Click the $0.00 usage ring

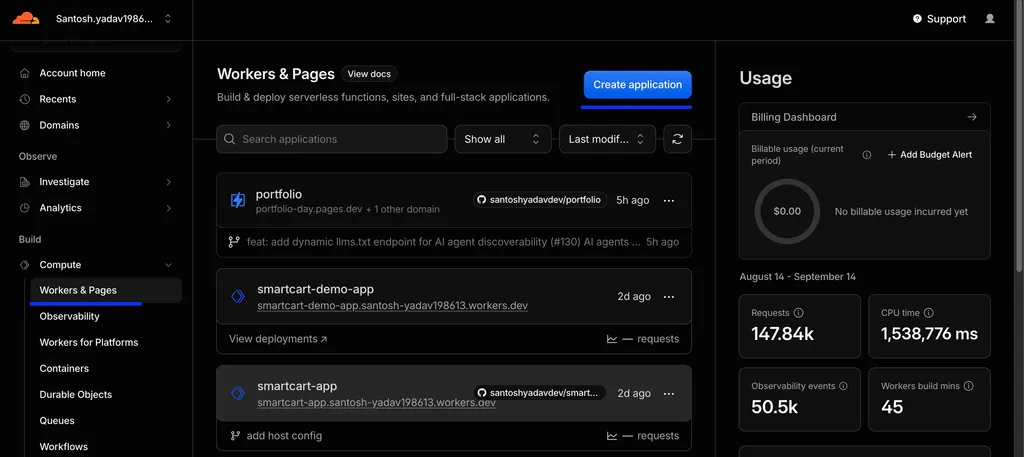coord(787,212)
